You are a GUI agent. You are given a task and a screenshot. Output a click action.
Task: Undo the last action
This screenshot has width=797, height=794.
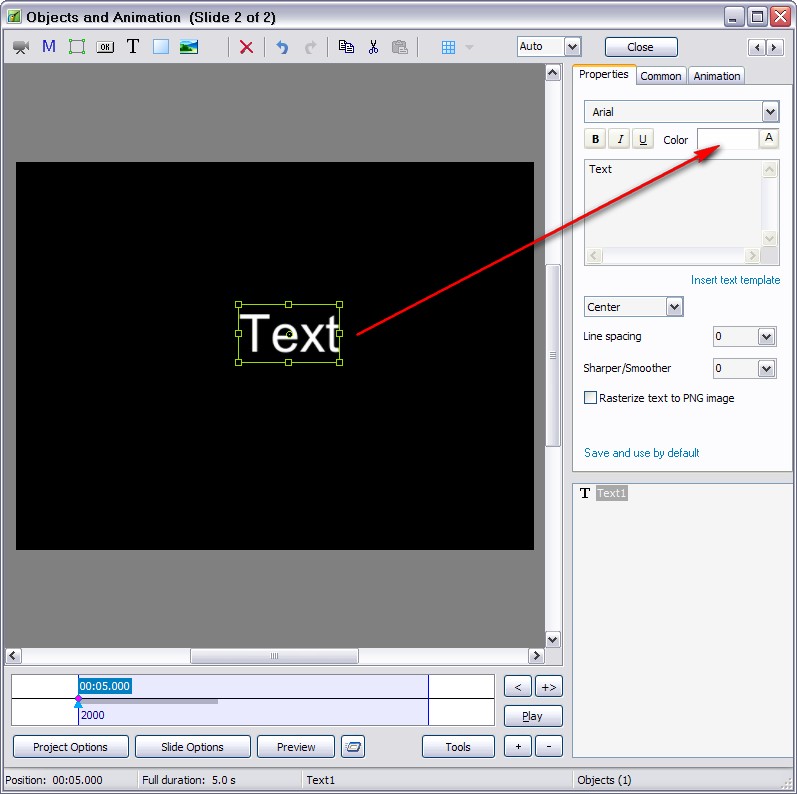[282, 47]
